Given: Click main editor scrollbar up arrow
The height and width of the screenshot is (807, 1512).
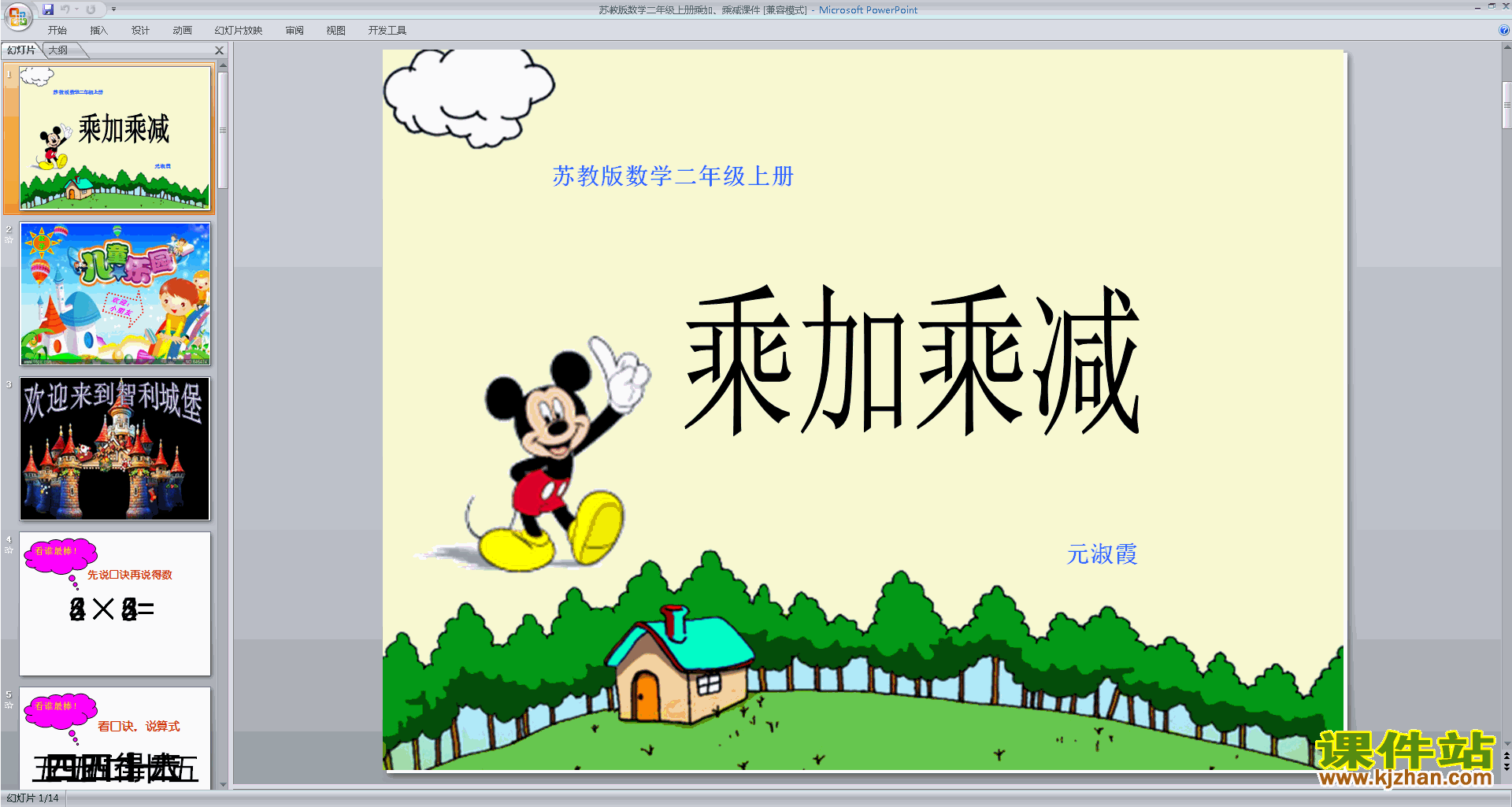Looking at the screenshot, I should pos(1506,47).
